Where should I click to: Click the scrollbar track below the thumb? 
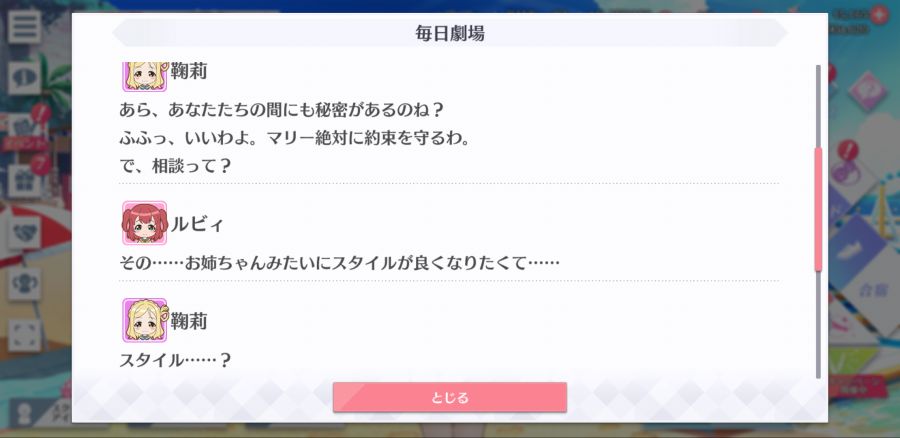[x=818, y=324]
